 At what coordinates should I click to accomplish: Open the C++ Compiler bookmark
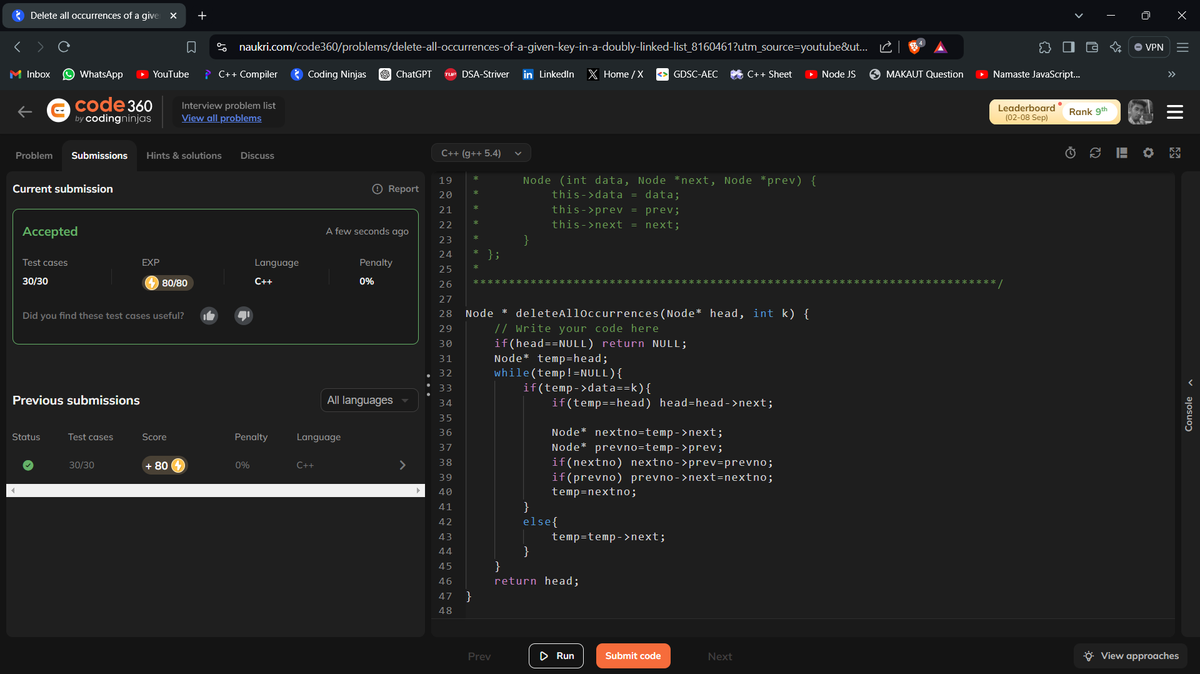coord(240,74)
